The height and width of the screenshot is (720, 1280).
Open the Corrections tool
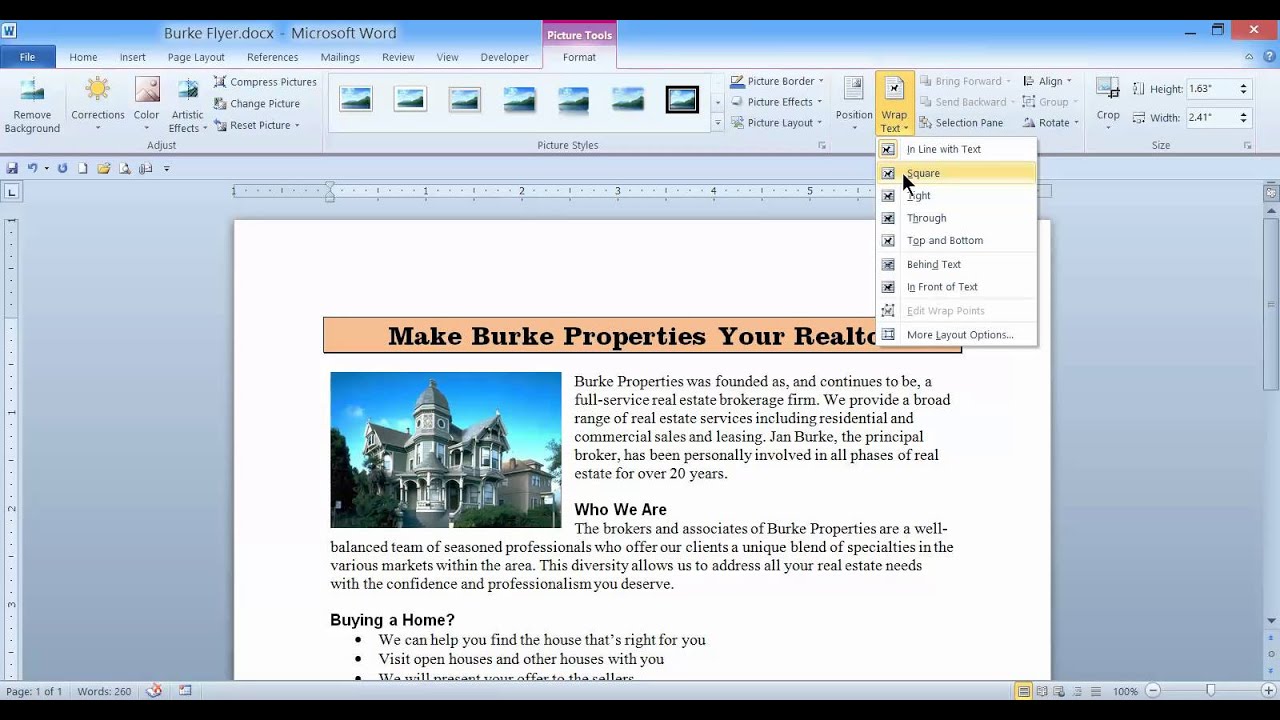[x=97, y=105]
